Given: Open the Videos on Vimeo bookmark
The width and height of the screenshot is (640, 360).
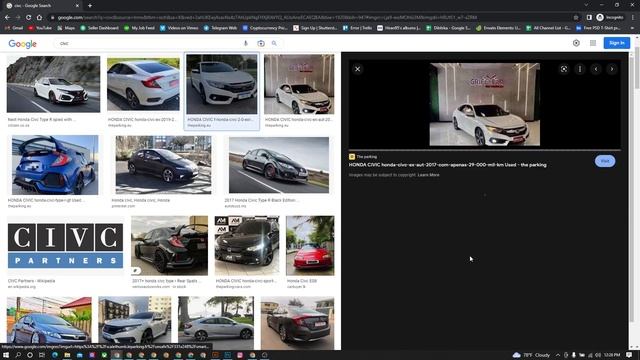Looking at the screenshot, I should pos(179,28).
